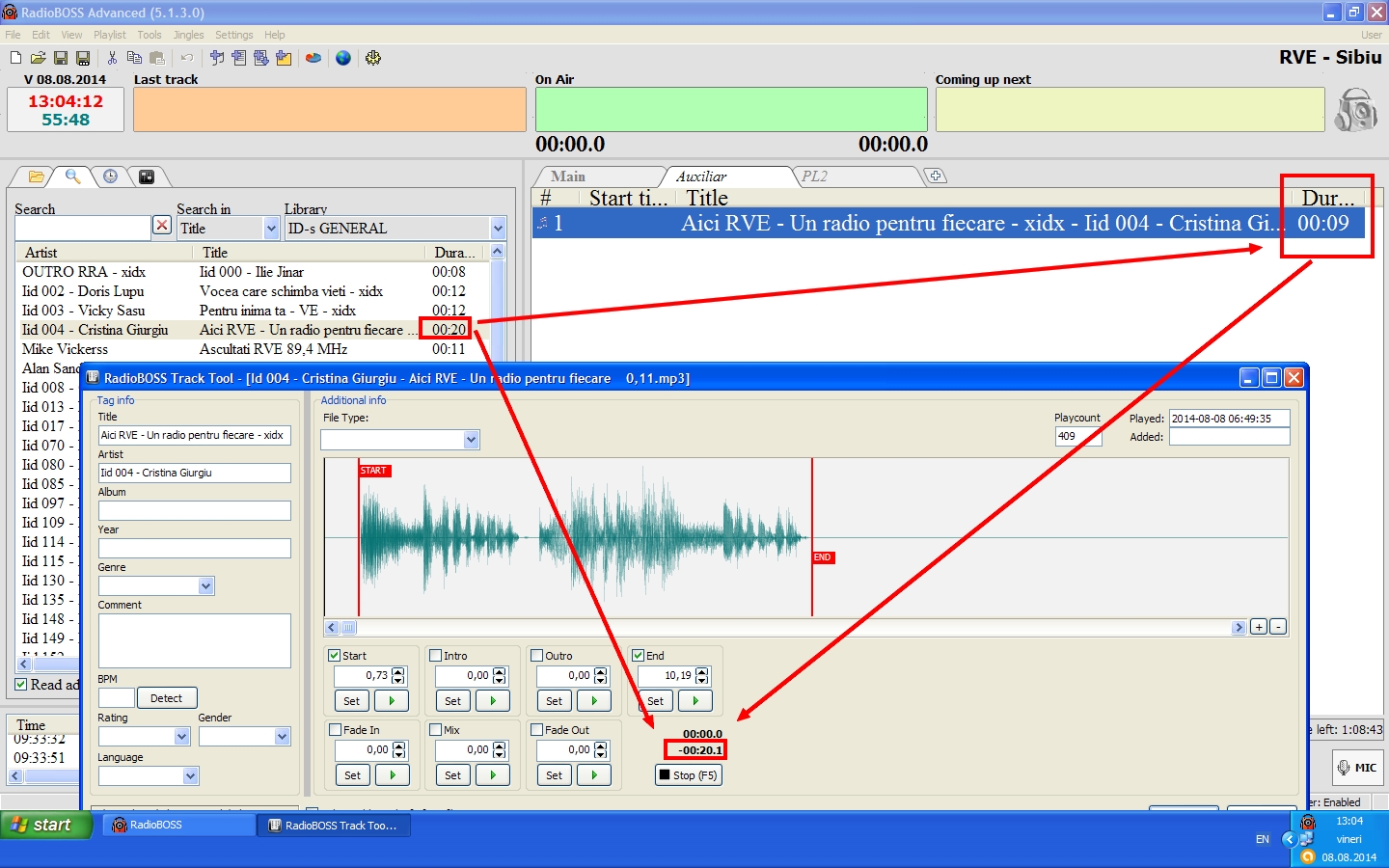Screen dimensions: 1389x868
Task: Save the playlist with the first floppy disk icon
Action: pyautogui.click(x=61, y=58)
